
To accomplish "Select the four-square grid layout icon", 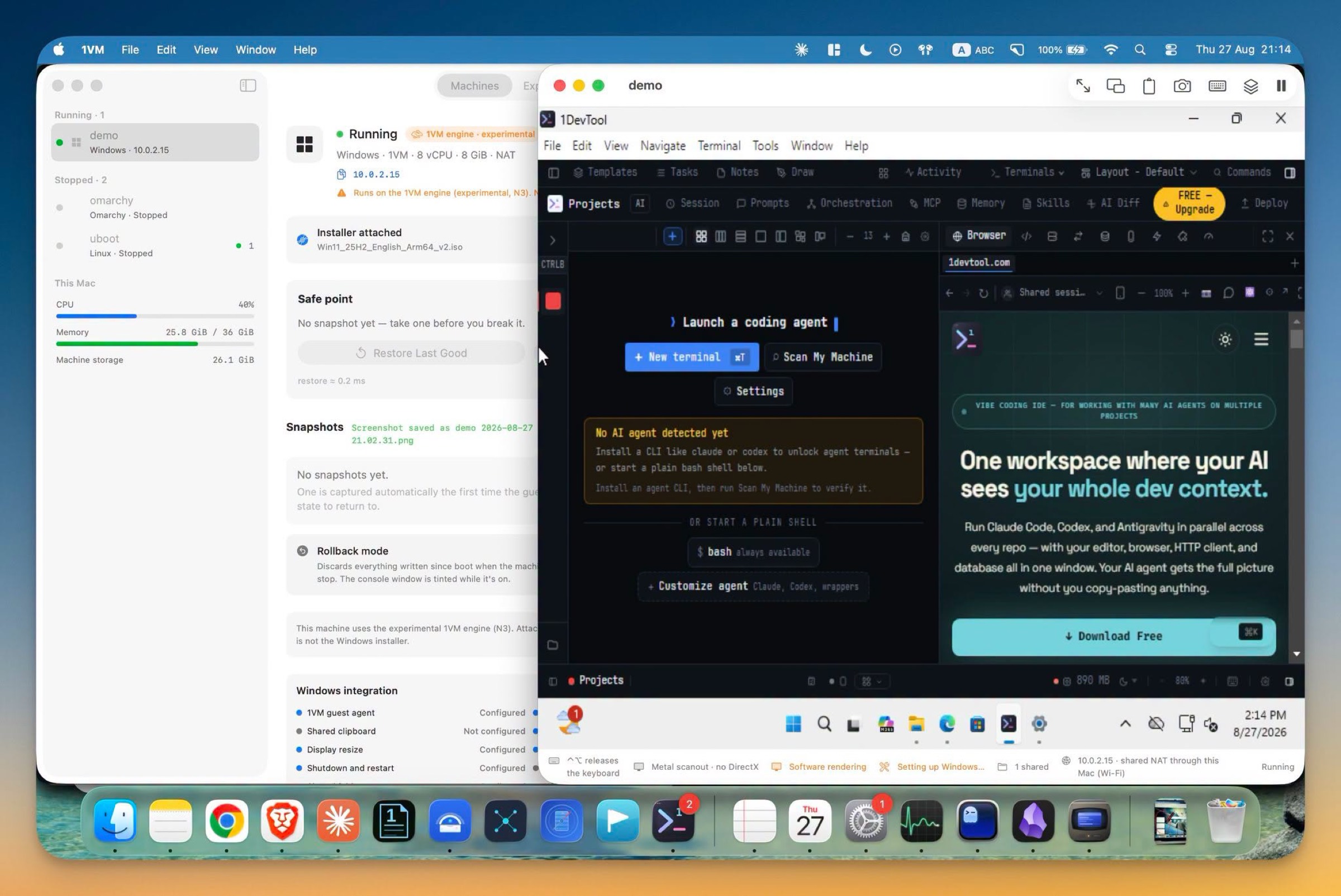I will [x=701, y=236].
